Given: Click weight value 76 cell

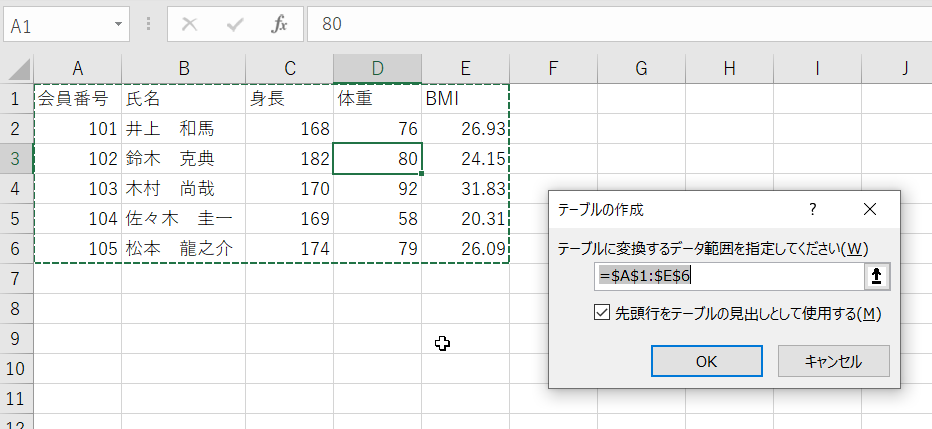Looking at the screenshot, I should click(x=377, y=128).
